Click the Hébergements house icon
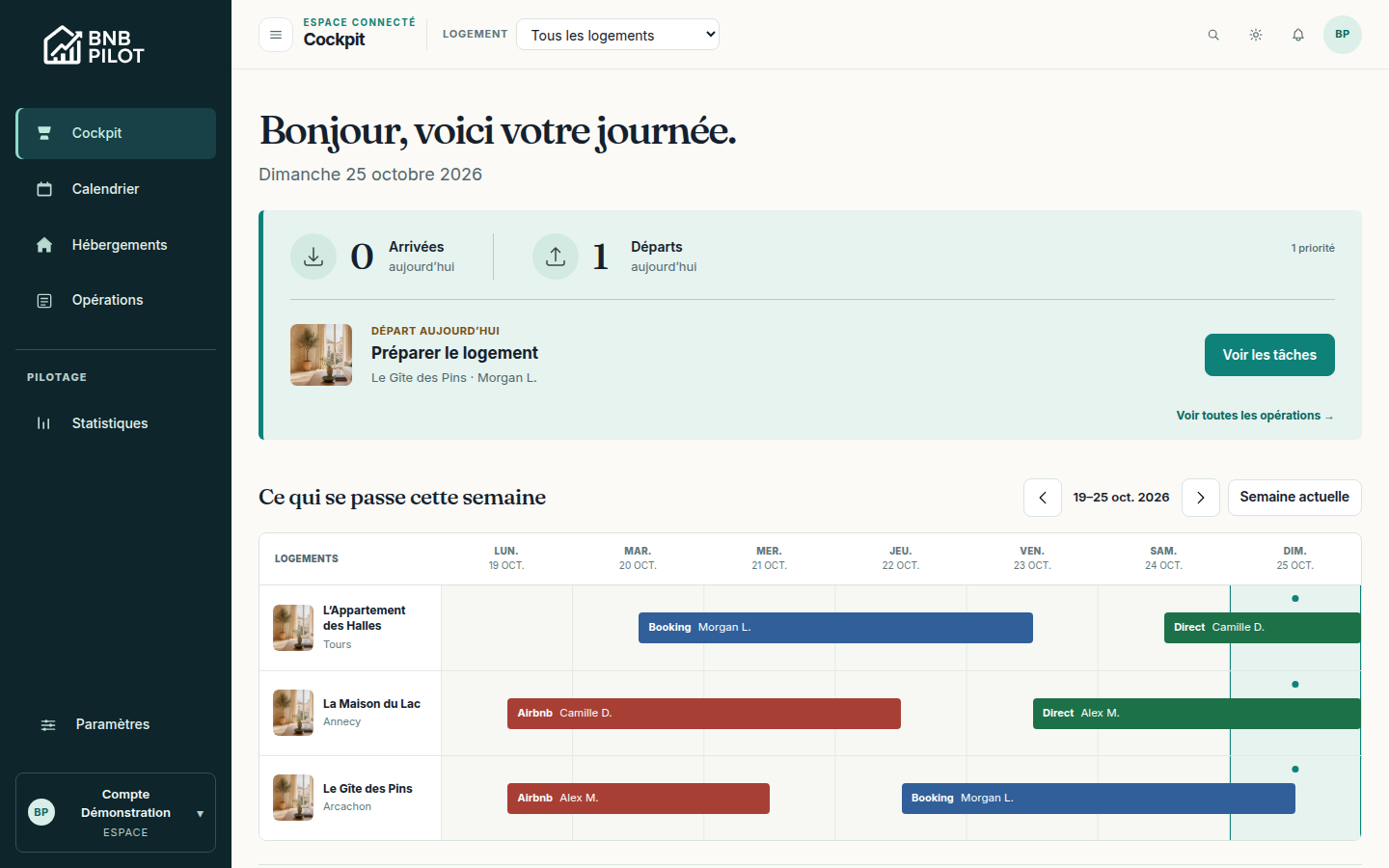Viewport: 1389px width, 868px height. click(x=44, y=245)
